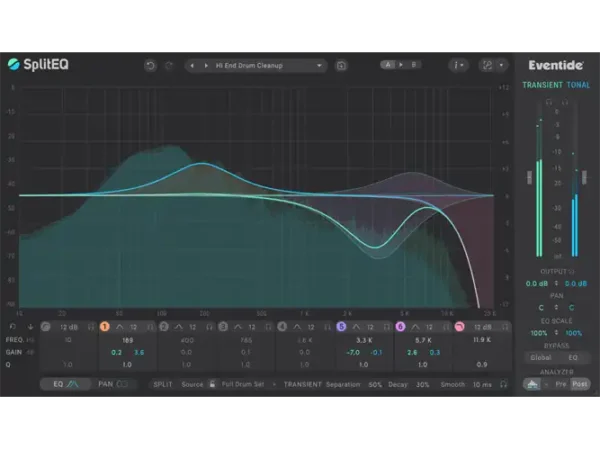Solo Tonal channel with headphone icon above meters
This screenshot has width=600, height=450.
click(565, 102)
